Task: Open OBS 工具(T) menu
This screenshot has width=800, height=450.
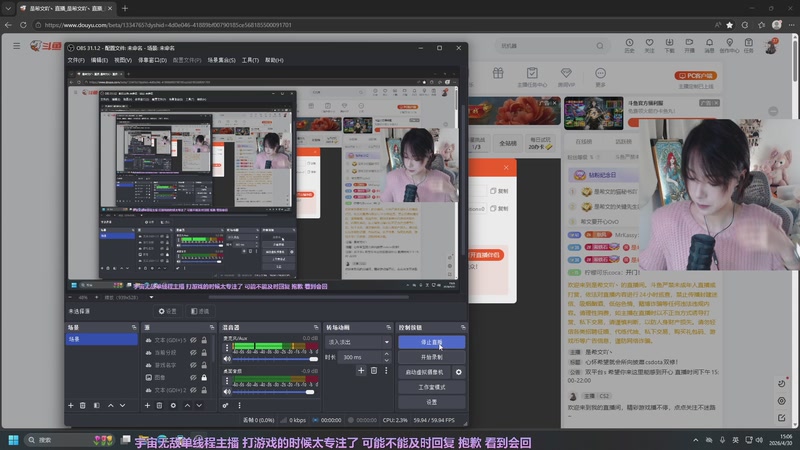Action: tap(250, 60)
